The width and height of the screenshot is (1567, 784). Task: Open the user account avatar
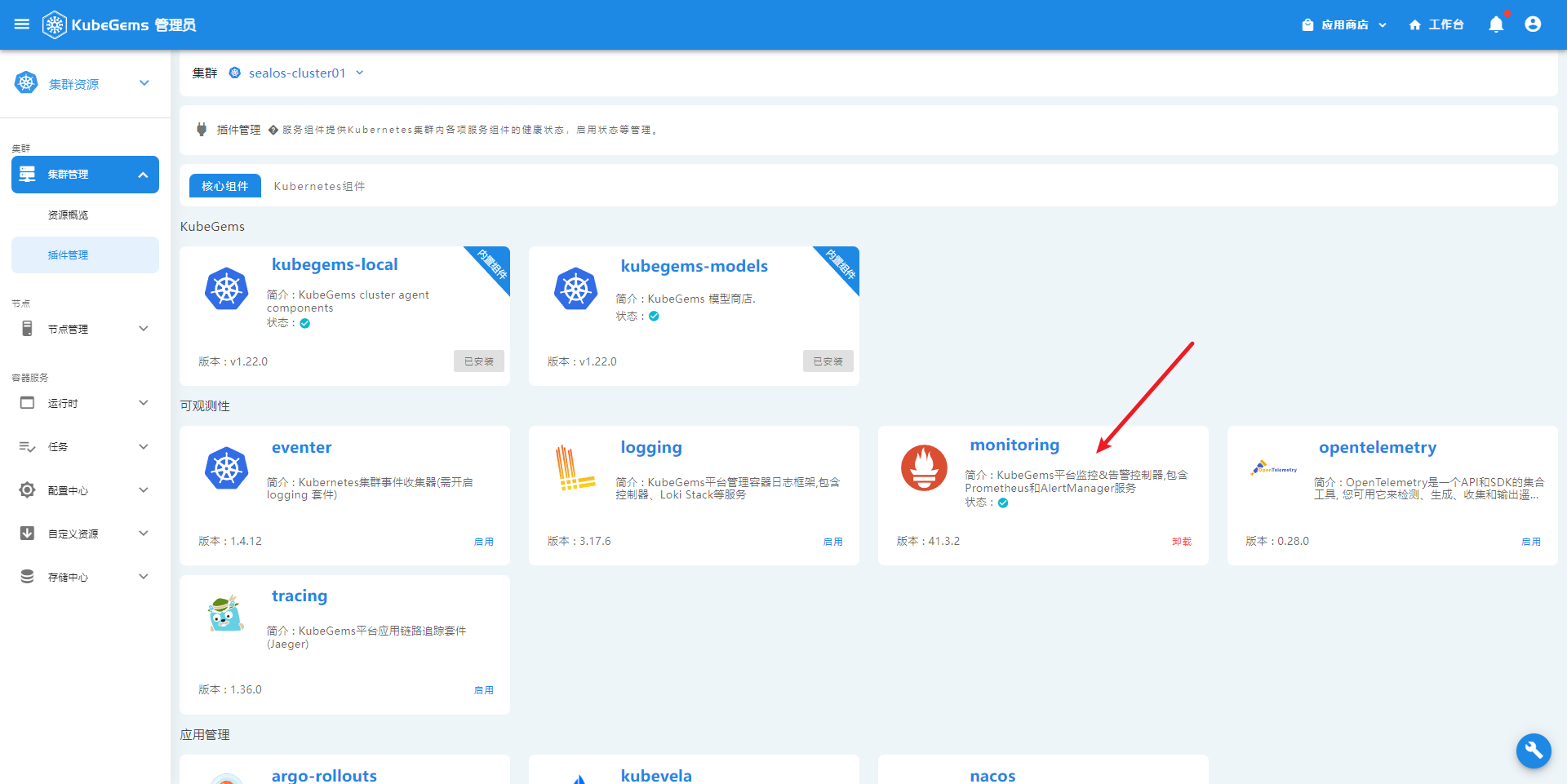[x=1533, y=24]
